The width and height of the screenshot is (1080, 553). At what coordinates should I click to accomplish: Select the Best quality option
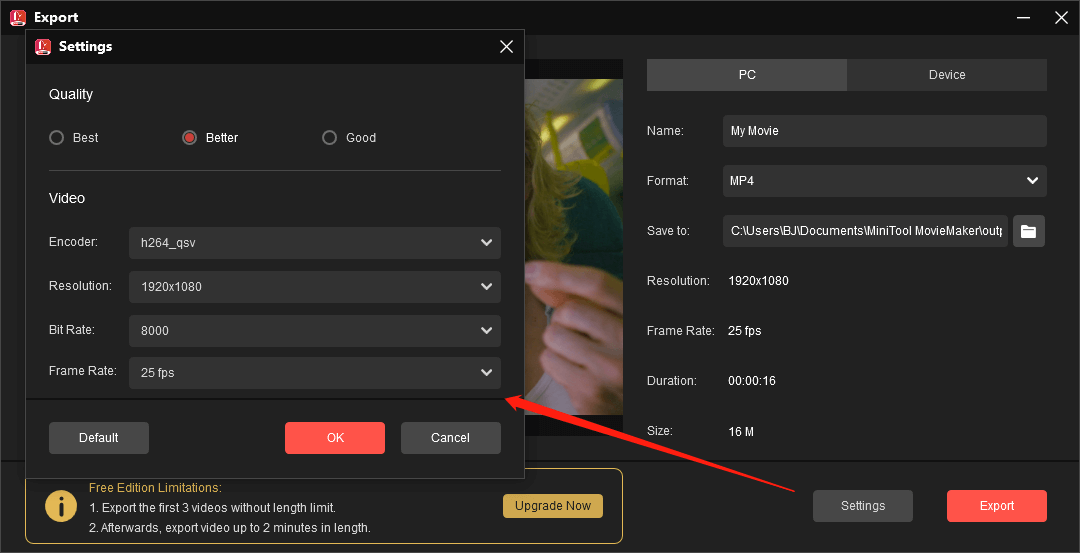point(57,138)
